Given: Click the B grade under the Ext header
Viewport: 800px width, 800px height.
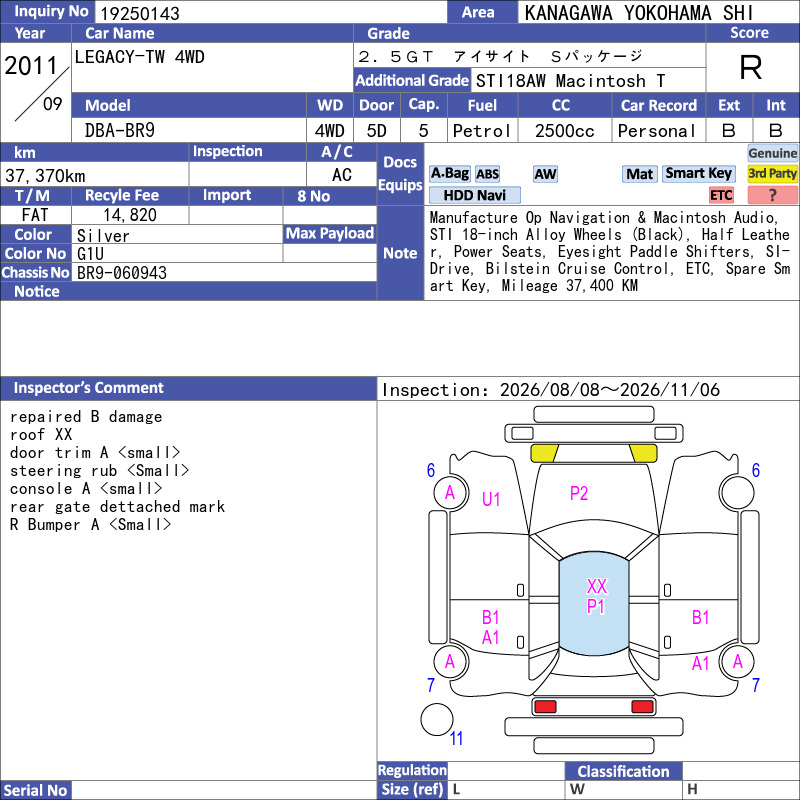Looking at the screenshot, I should click(729, 131).
